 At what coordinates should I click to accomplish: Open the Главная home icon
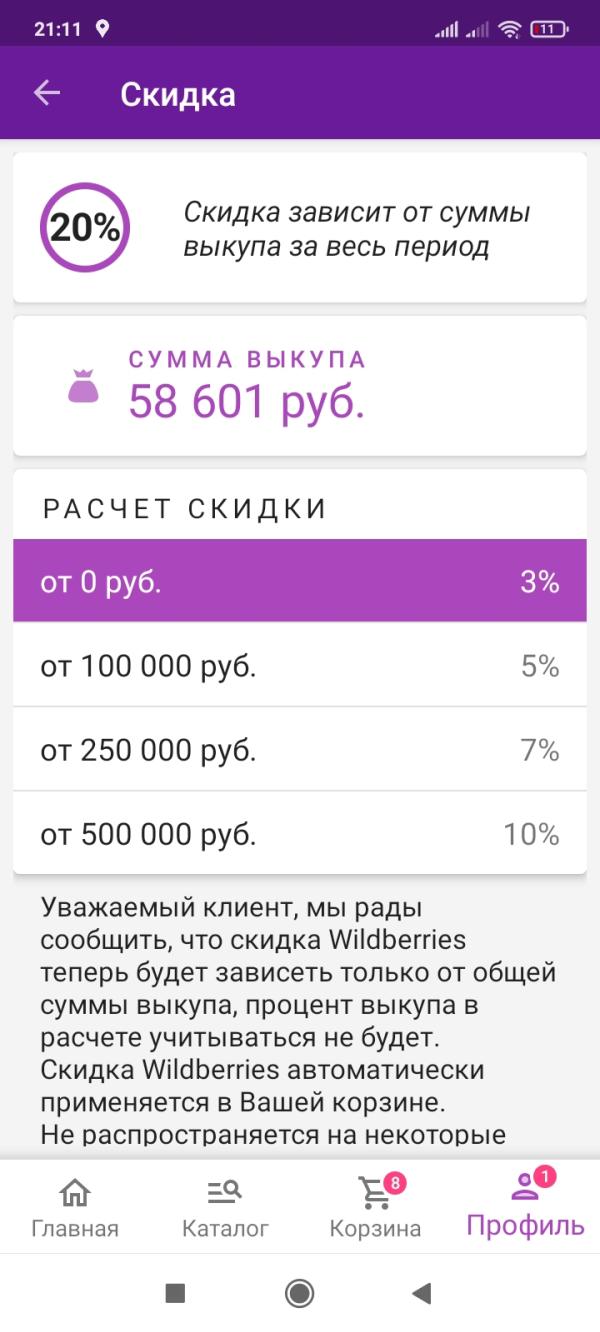(75, 1193)
